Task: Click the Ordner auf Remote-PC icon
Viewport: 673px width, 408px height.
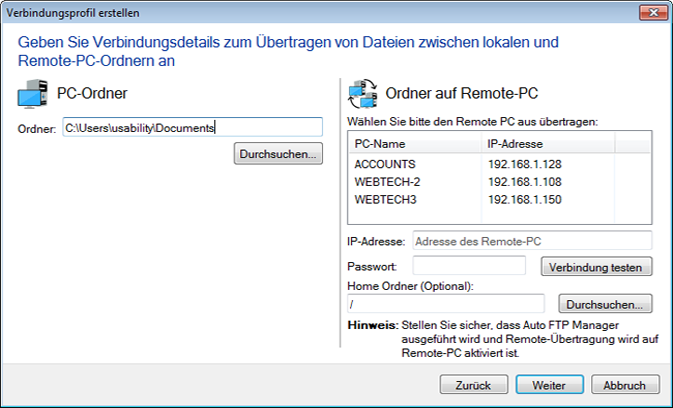Action: 361,94
